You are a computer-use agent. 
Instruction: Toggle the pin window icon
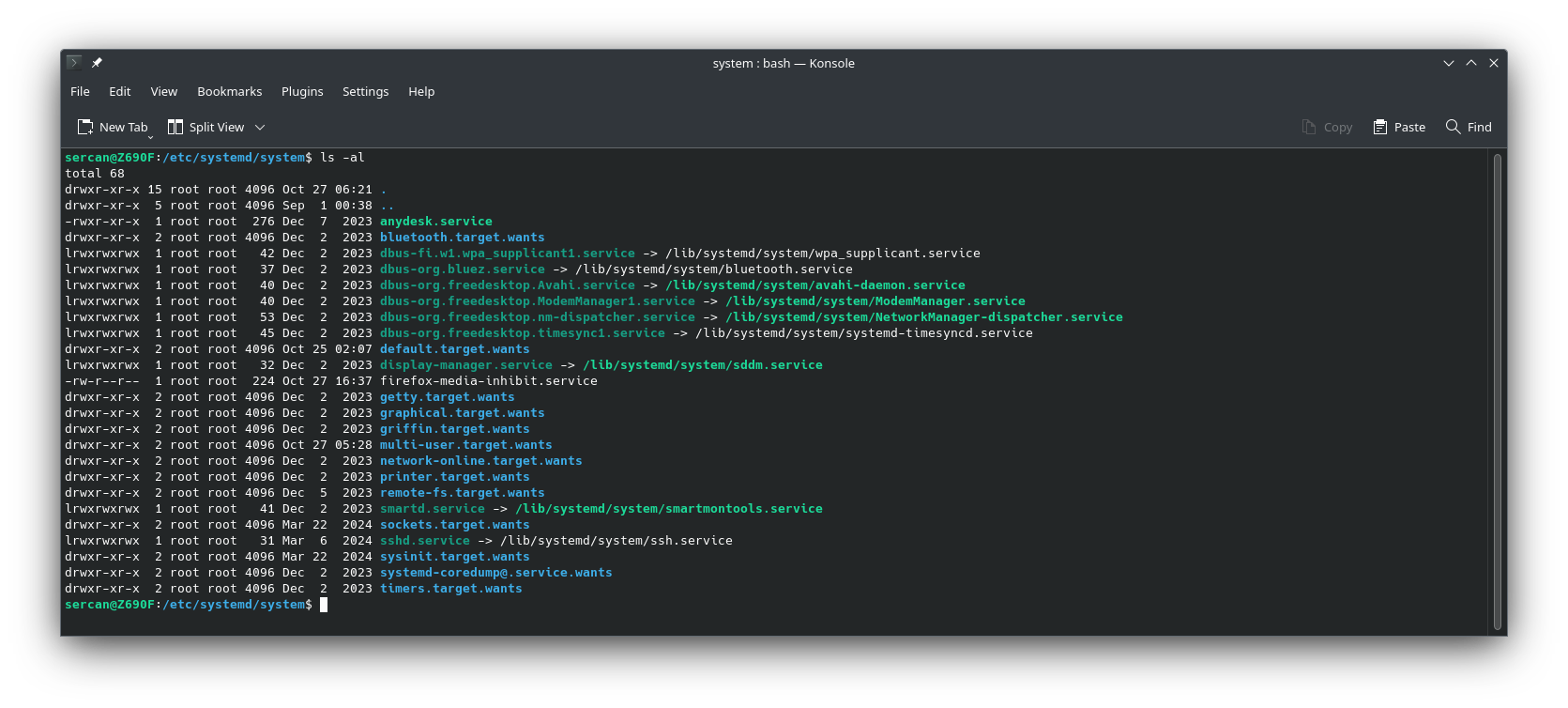click(97, 63)
